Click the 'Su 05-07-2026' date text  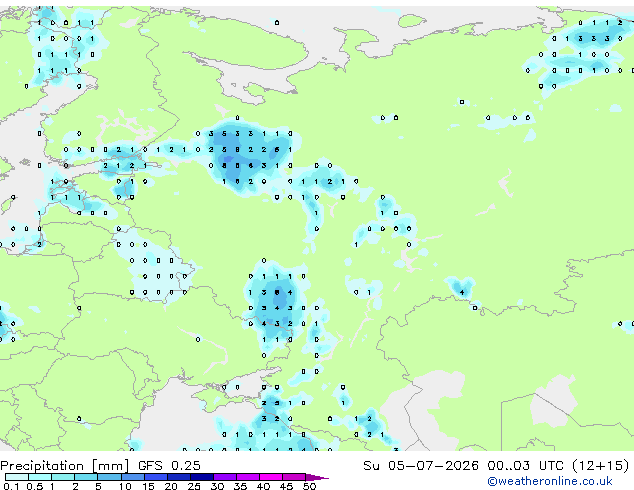tap(421, 466)
